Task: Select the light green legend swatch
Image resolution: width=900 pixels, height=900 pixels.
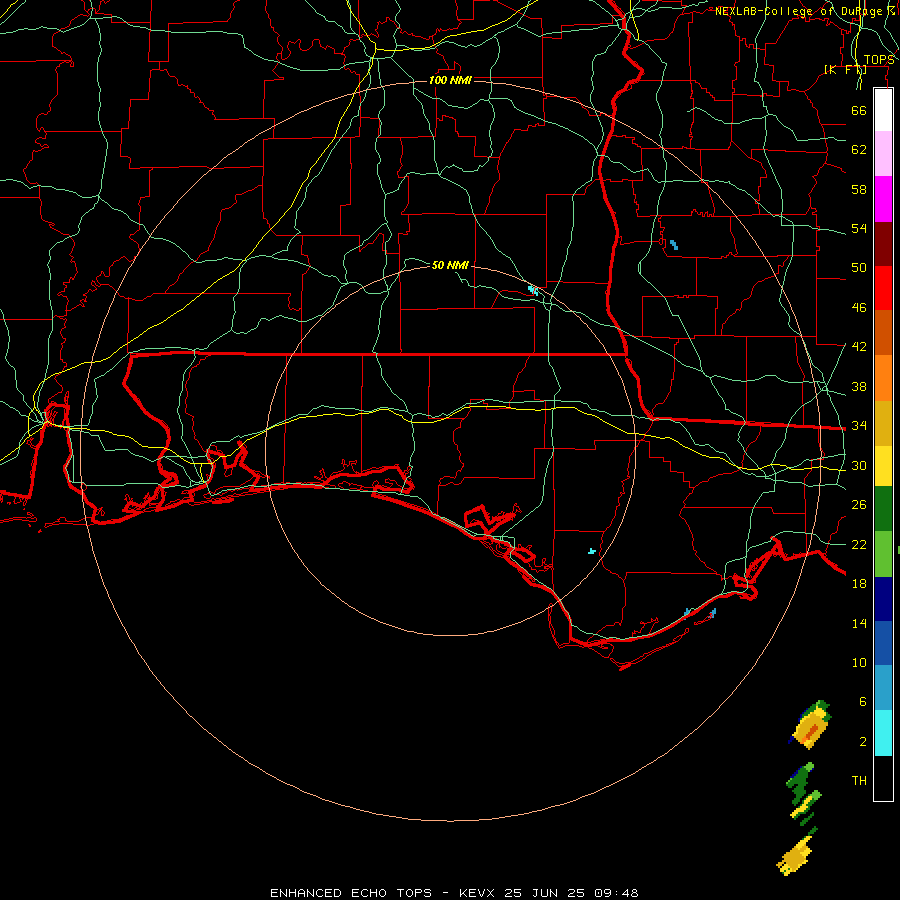Action: tap(883, 554)
